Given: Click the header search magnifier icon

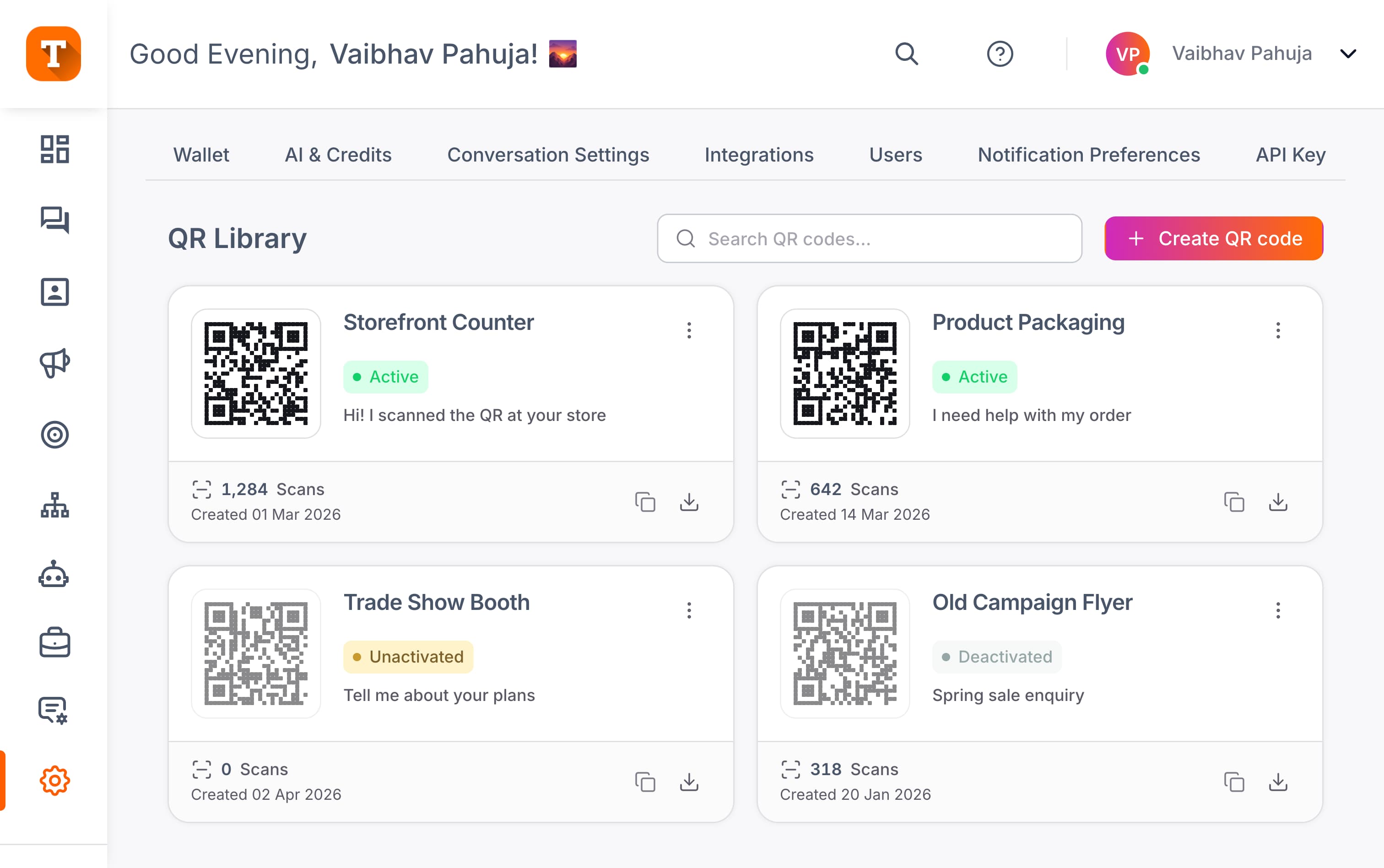Looking at the screenshot, I should point(906,54).
